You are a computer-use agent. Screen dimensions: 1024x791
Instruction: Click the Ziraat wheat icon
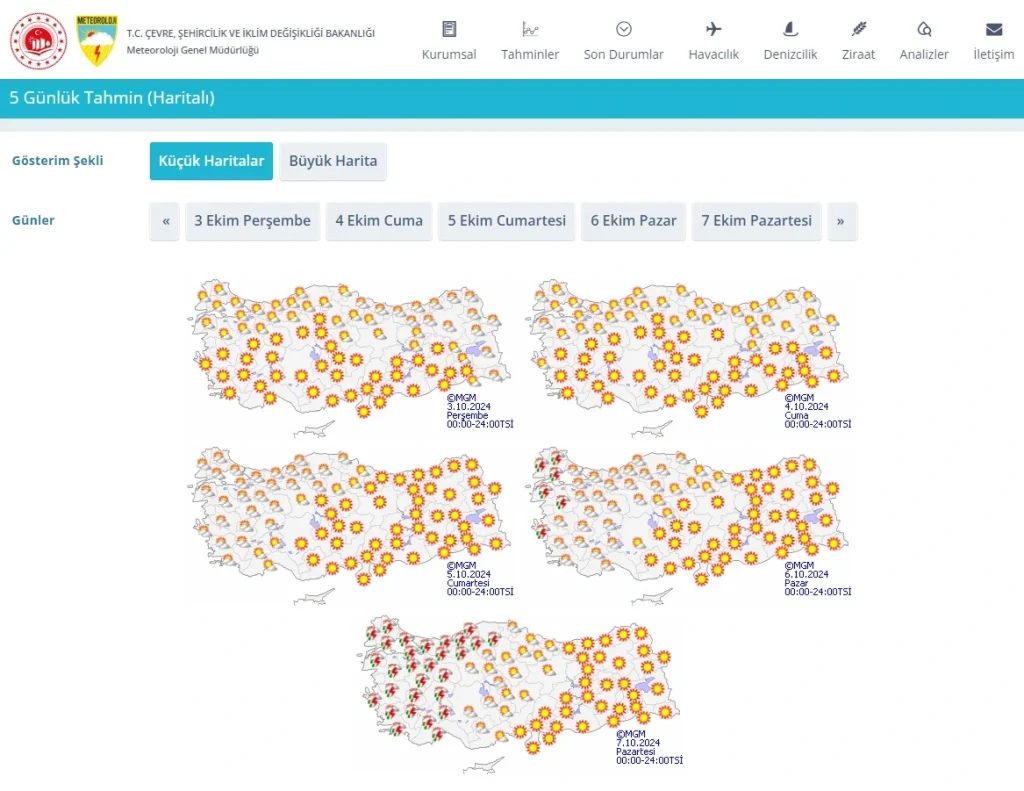[x=858, y=29]
